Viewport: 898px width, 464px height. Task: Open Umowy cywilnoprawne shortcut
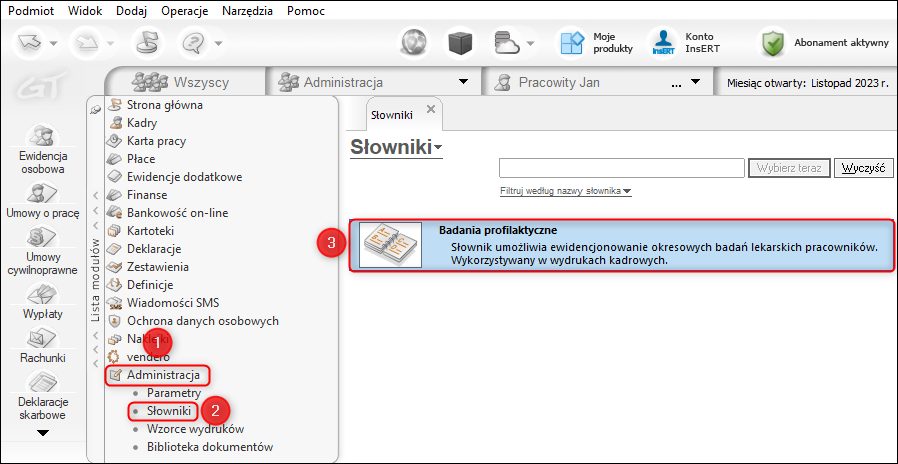[x=43, y=250]
